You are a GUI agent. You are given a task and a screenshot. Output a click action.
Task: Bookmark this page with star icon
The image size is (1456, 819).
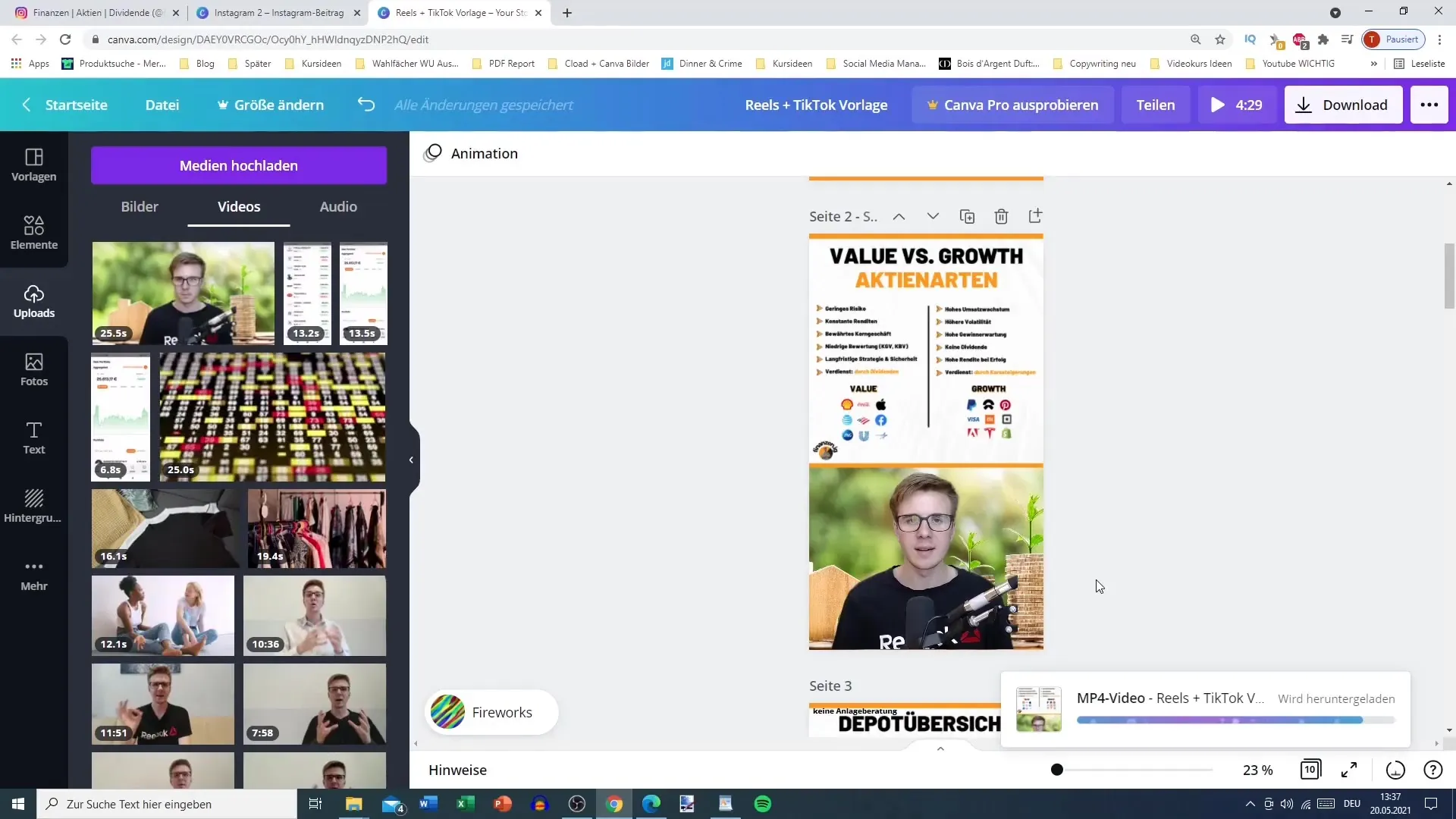point(1220,39)
